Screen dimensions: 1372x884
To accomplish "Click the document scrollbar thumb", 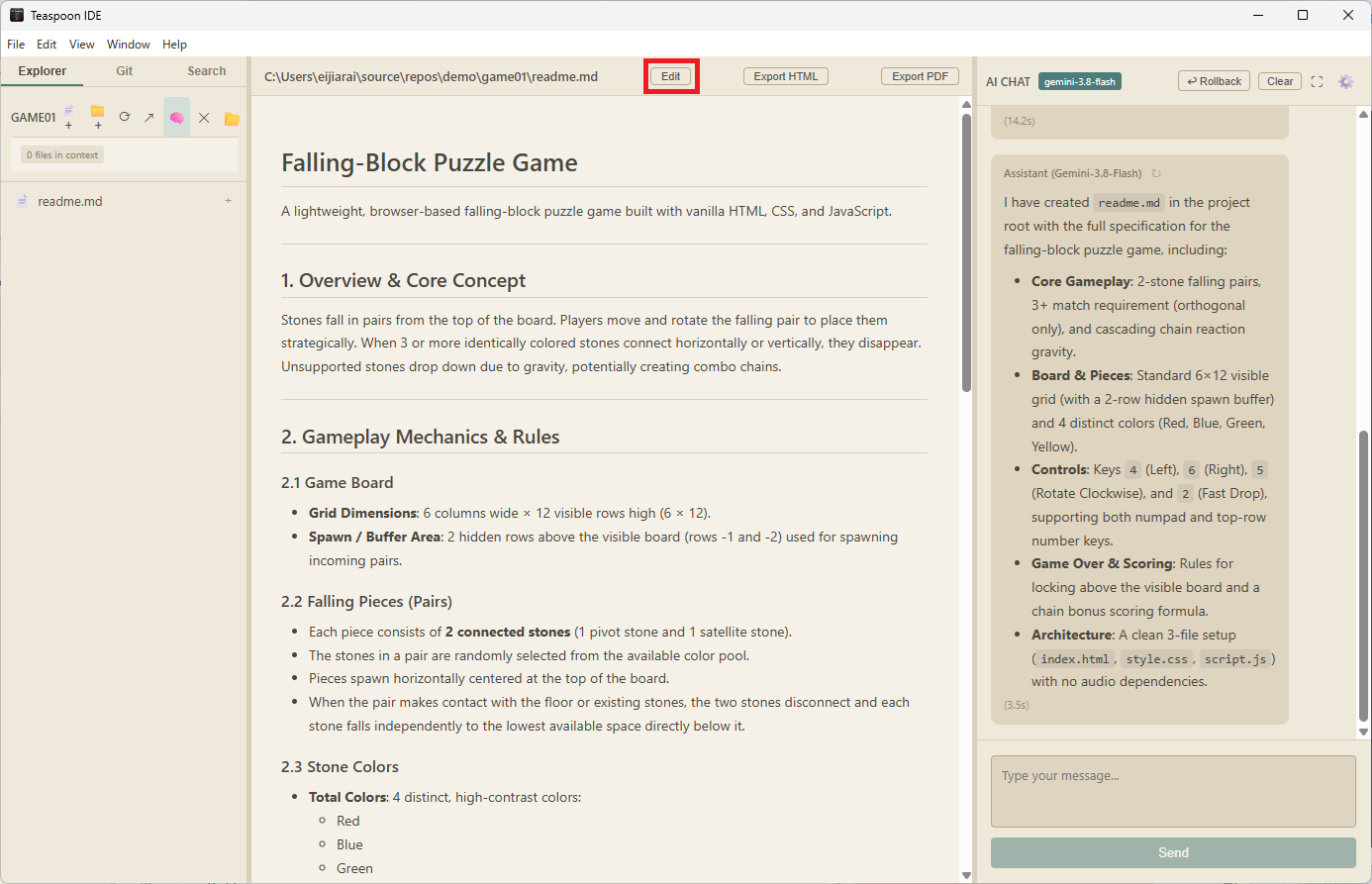I will 966,252.
